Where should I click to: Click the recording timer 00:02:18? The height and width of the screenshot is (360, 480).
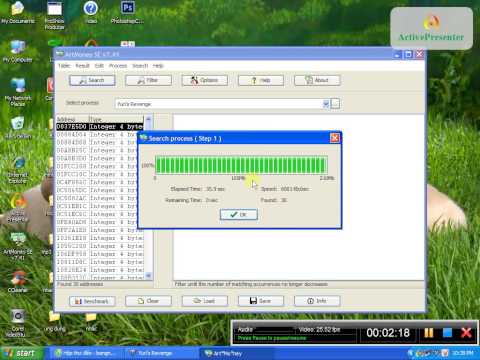tap(388, 333)
